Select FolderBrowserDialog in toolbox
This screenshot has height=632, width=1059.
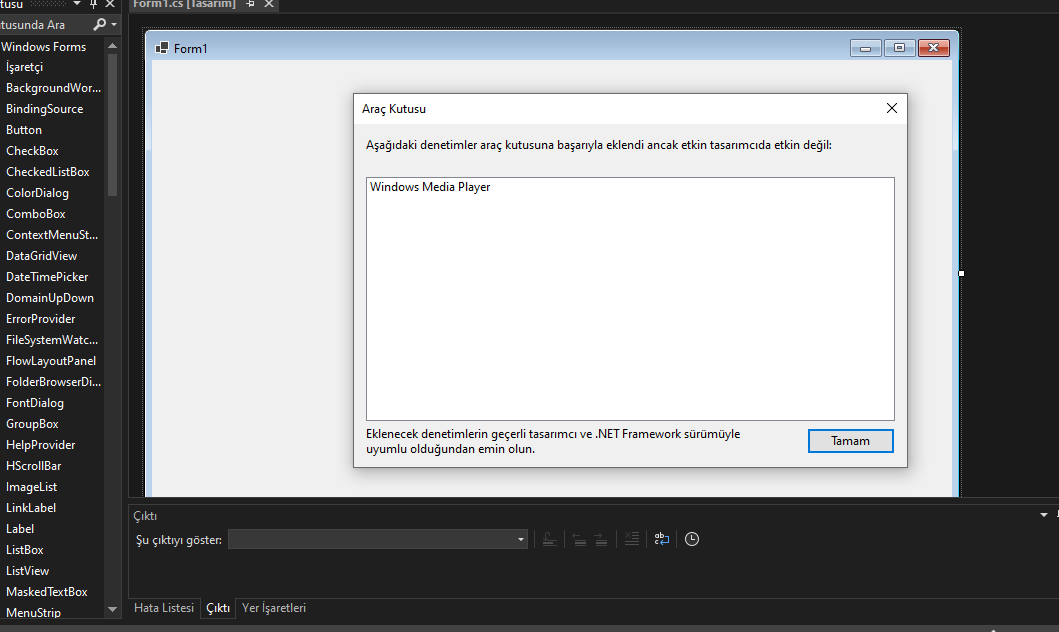coord(53,381)
